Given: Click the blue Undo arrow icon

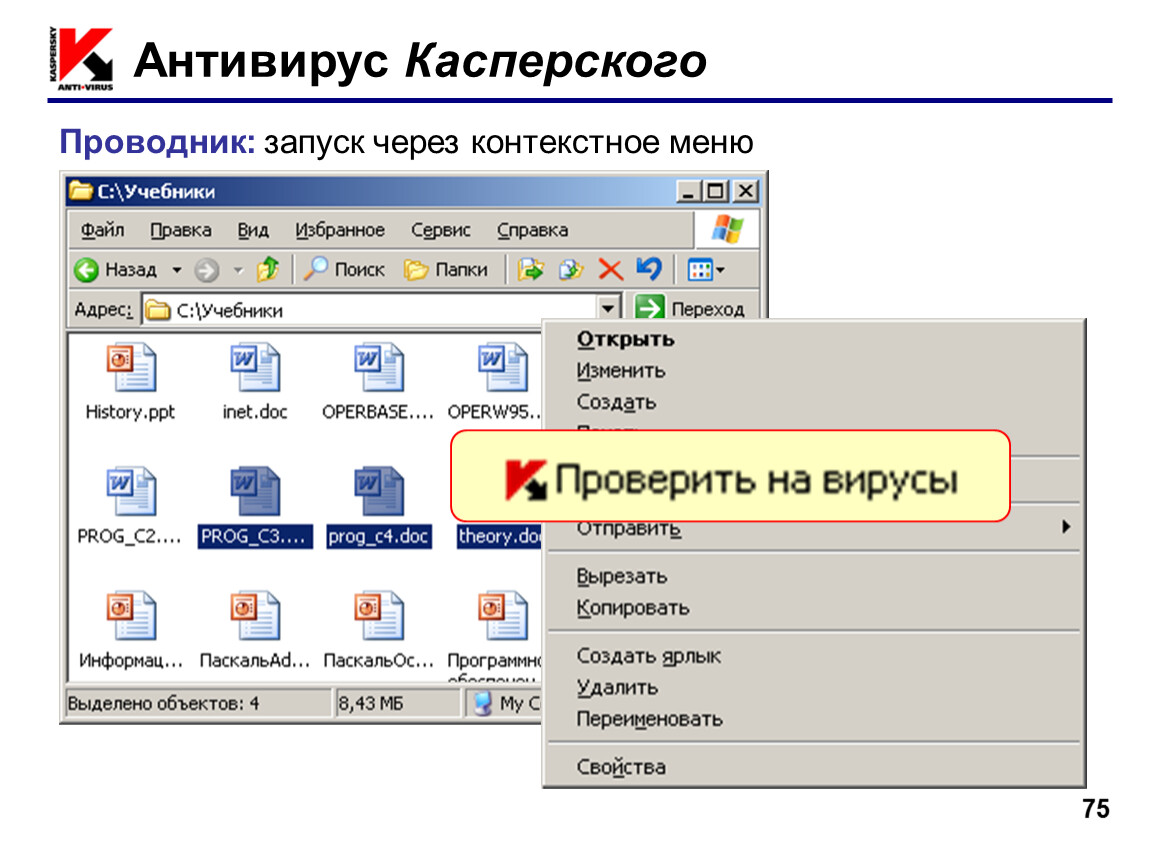Looking at the screenshot, I should click(x=649, y=268).
